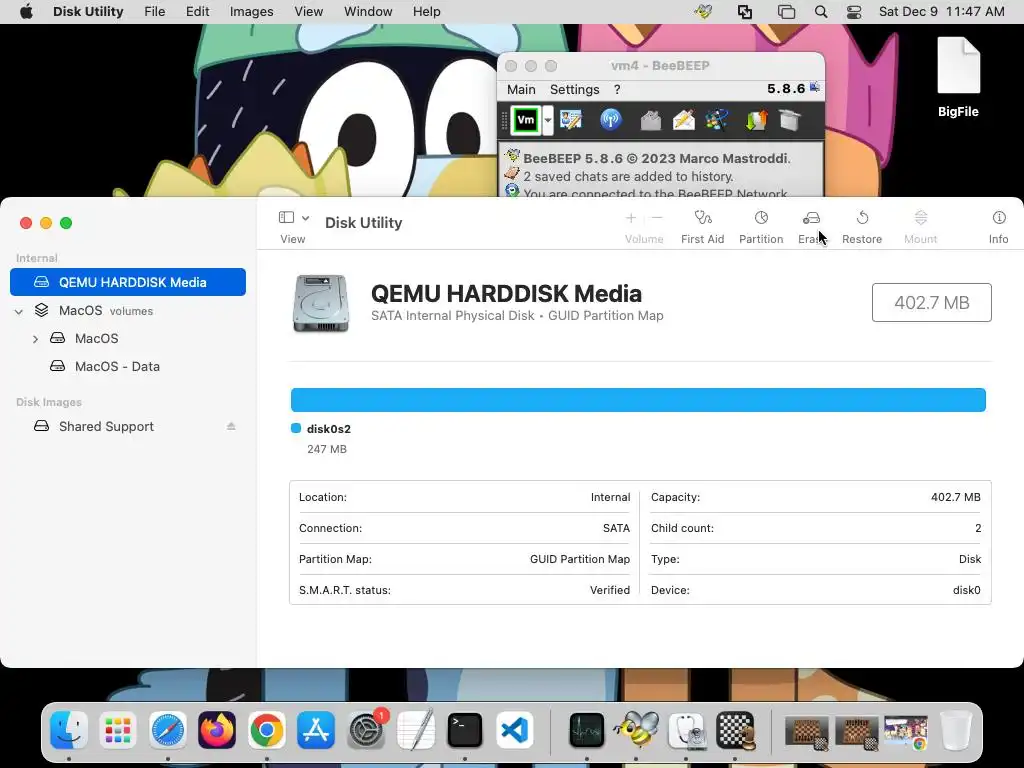
Task: Select the MacOS volumes container row
Action: (128, 310)
